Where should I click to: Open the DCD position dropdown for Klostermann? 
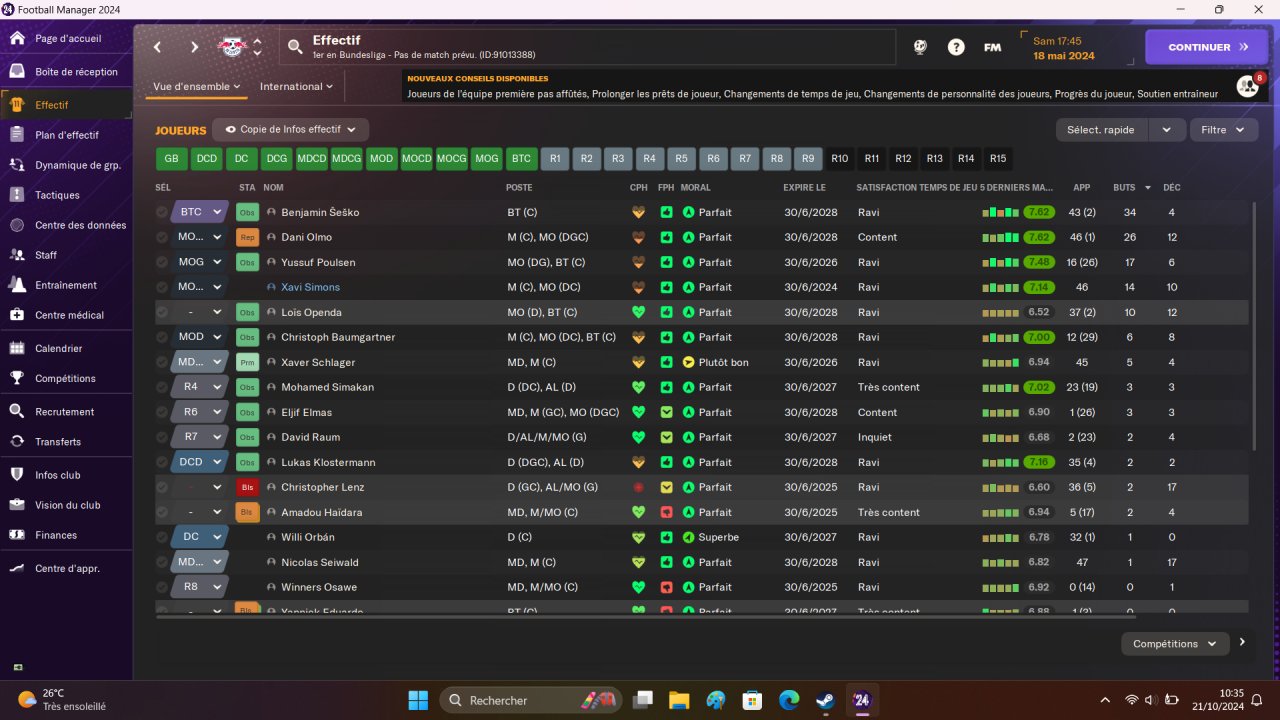click(200, 462)
